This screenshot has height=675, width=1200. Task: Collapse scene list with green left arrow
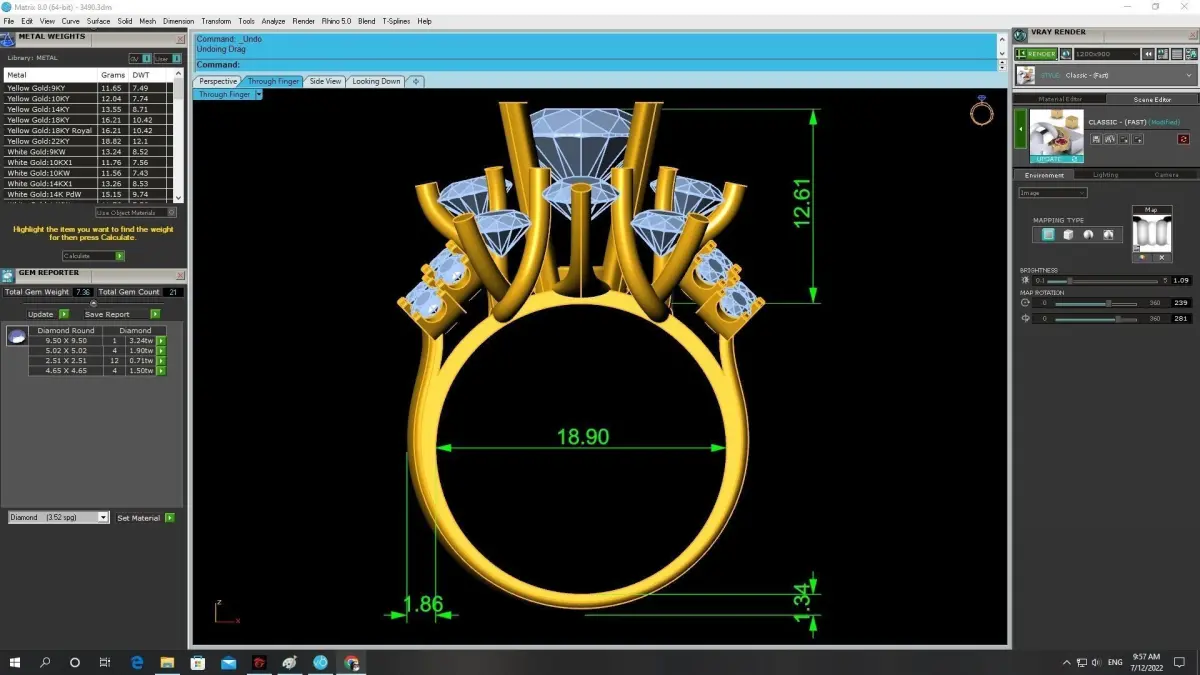[x=1021, y=130]
